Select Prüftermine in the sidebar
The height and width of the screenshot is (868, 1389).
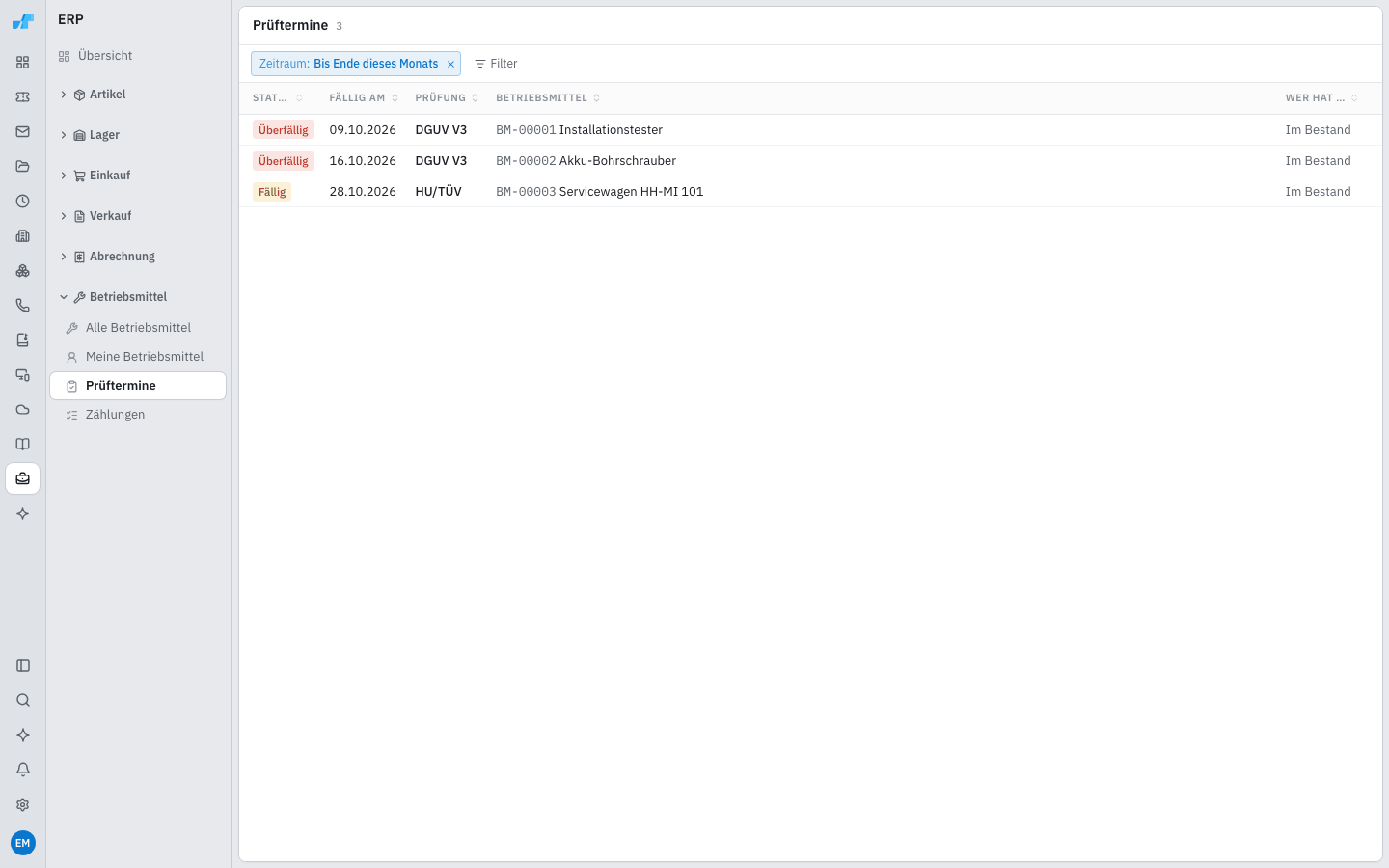[139, 386]
